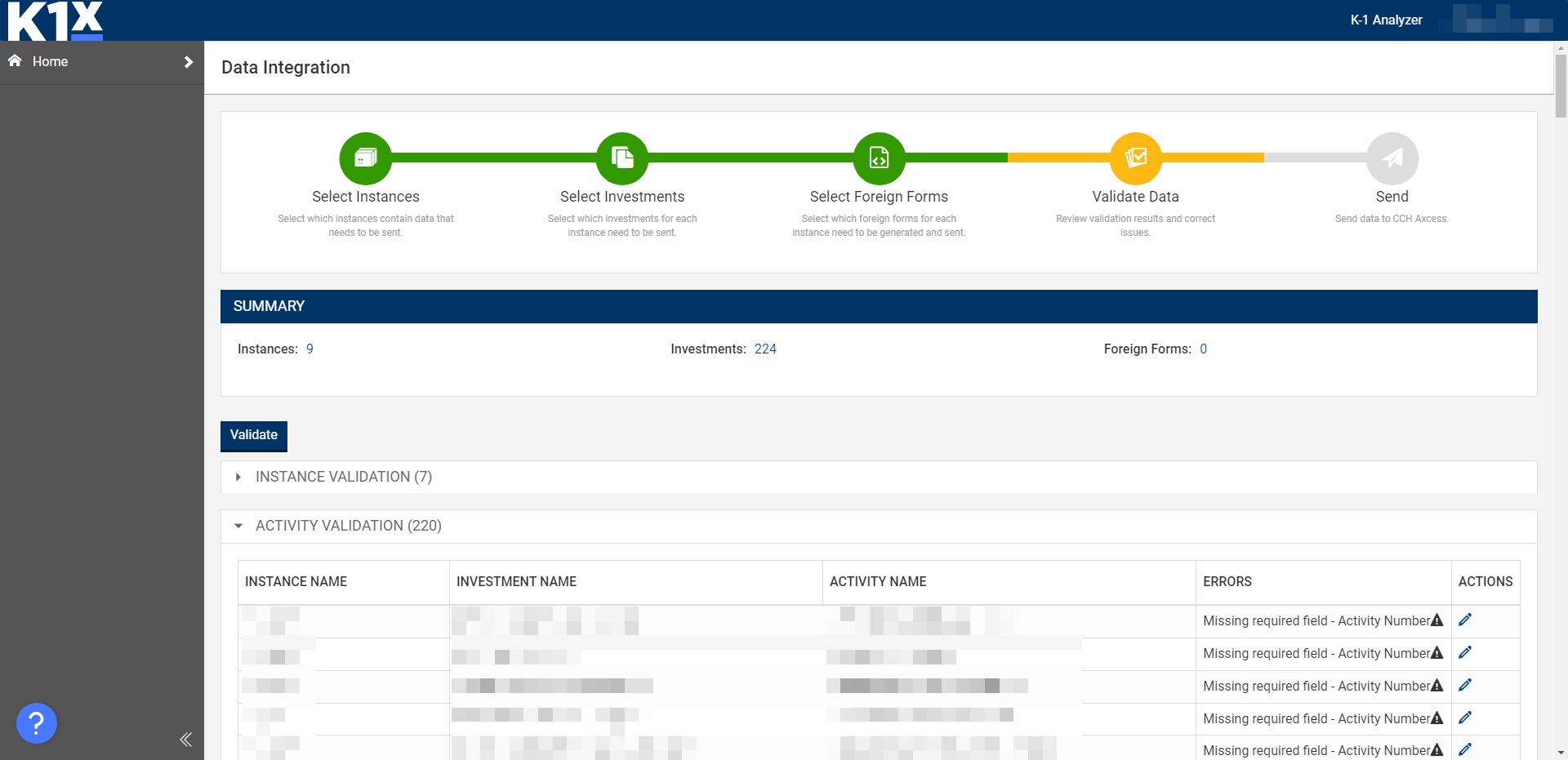This screenshot has height=760, width=1568.
Task: Click the Validate Data step icon
Action: tap(1135, 158)
